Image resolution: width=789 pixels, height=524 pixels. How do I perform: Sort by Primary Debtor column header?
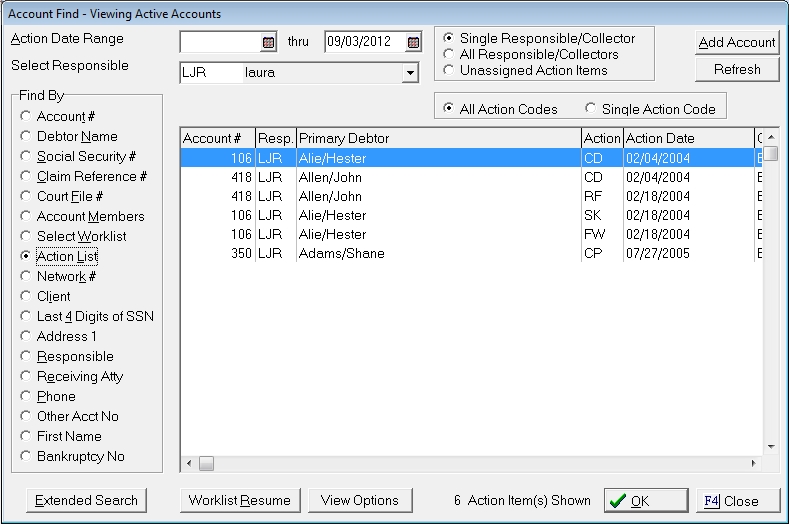pyautogui.click(x=438, y=138)
